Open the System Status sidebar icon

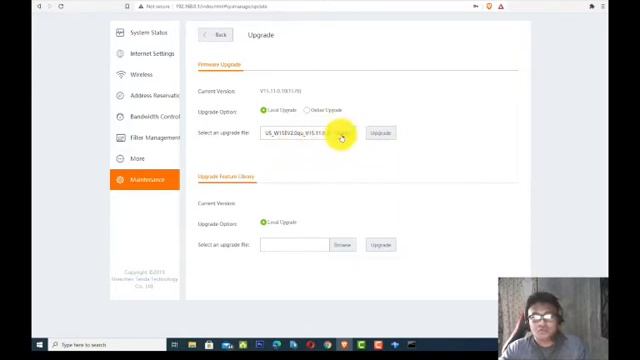click(x=120, y=33)
